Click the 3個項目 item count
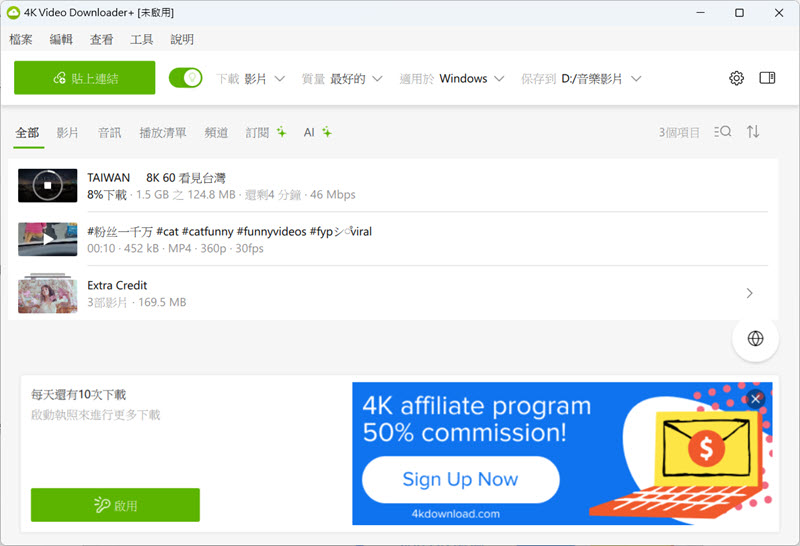The width and height of the screenshot is (800, 546). point(679,133)
